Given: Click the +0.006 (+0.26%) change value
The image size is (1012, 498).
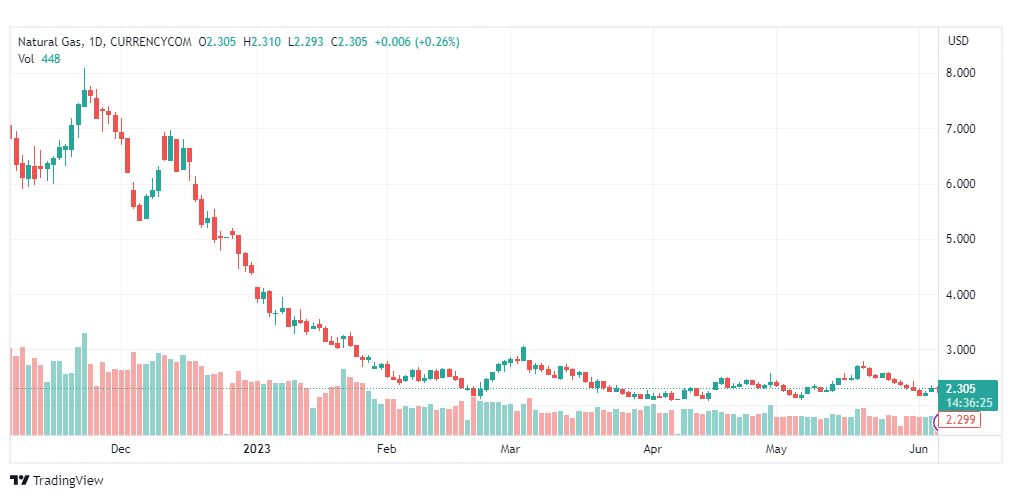Looking at the screenshot, I should [x=416, y=42].
